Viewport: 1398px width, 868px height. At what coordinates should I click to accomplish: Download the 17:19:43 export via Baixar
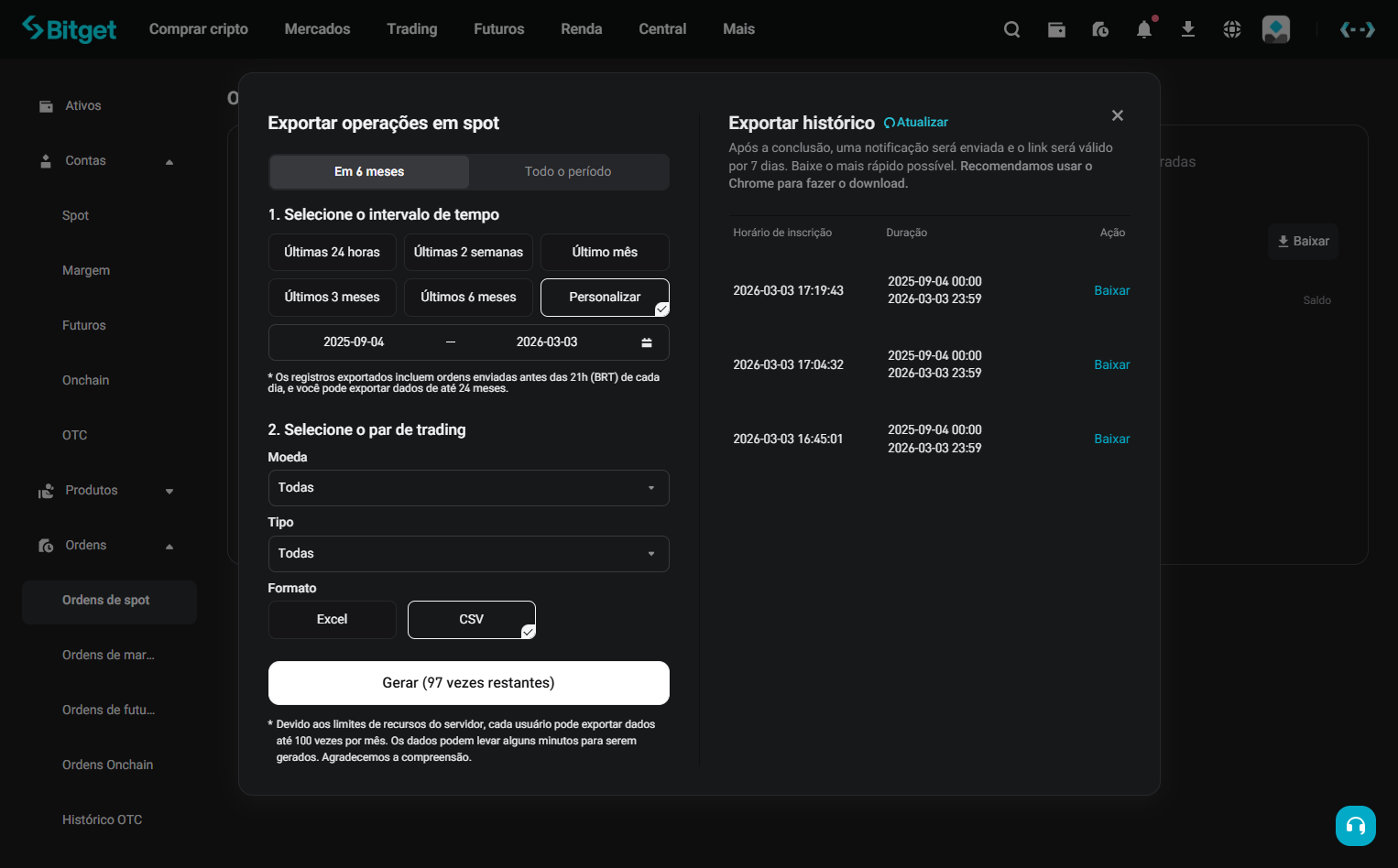pos(1112,290)
